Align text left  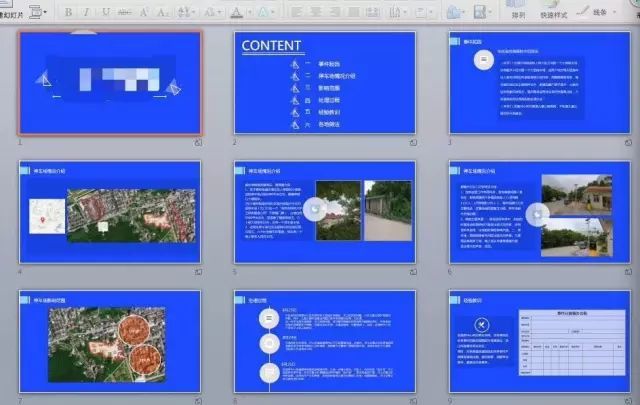(297, 12)
